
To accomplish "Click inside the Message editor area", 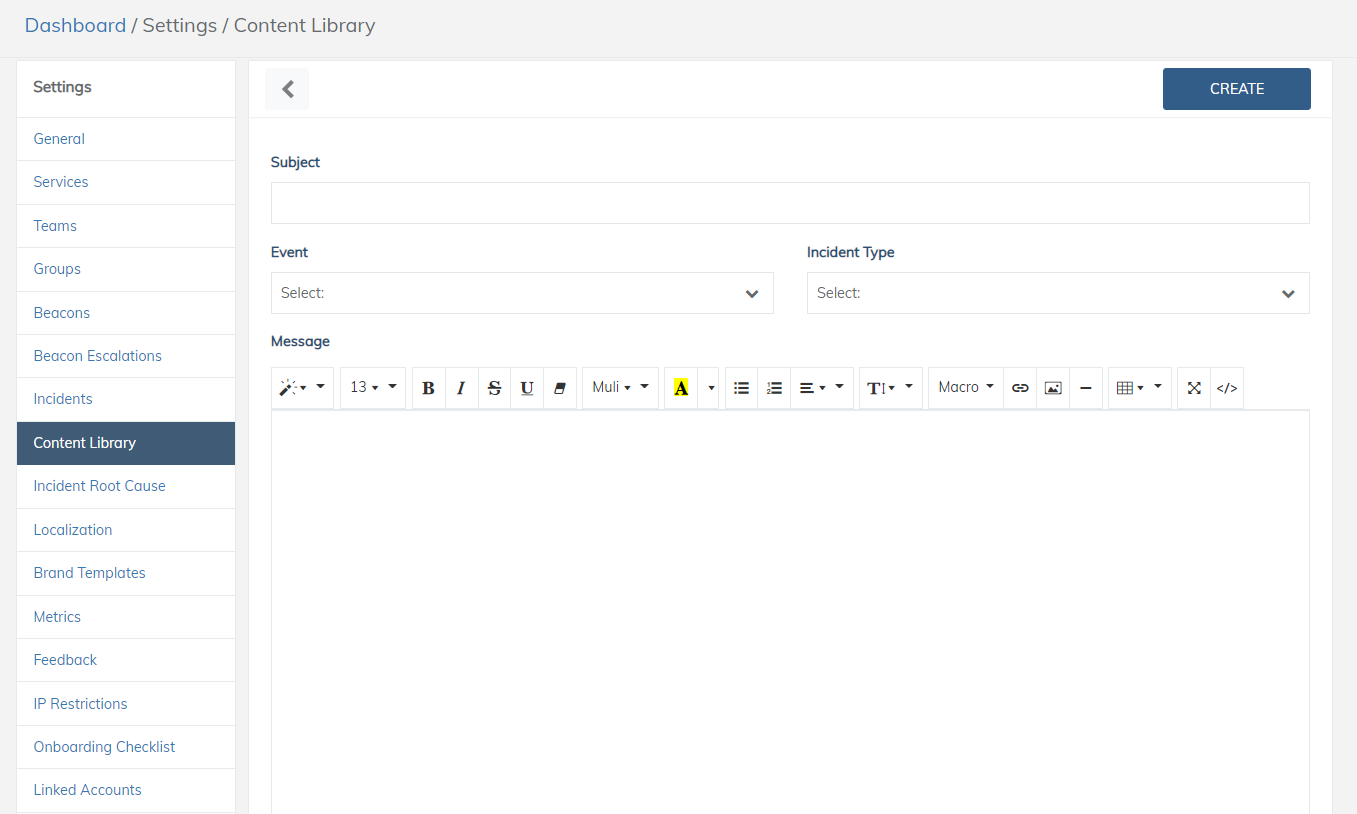I will pos(790,610).
